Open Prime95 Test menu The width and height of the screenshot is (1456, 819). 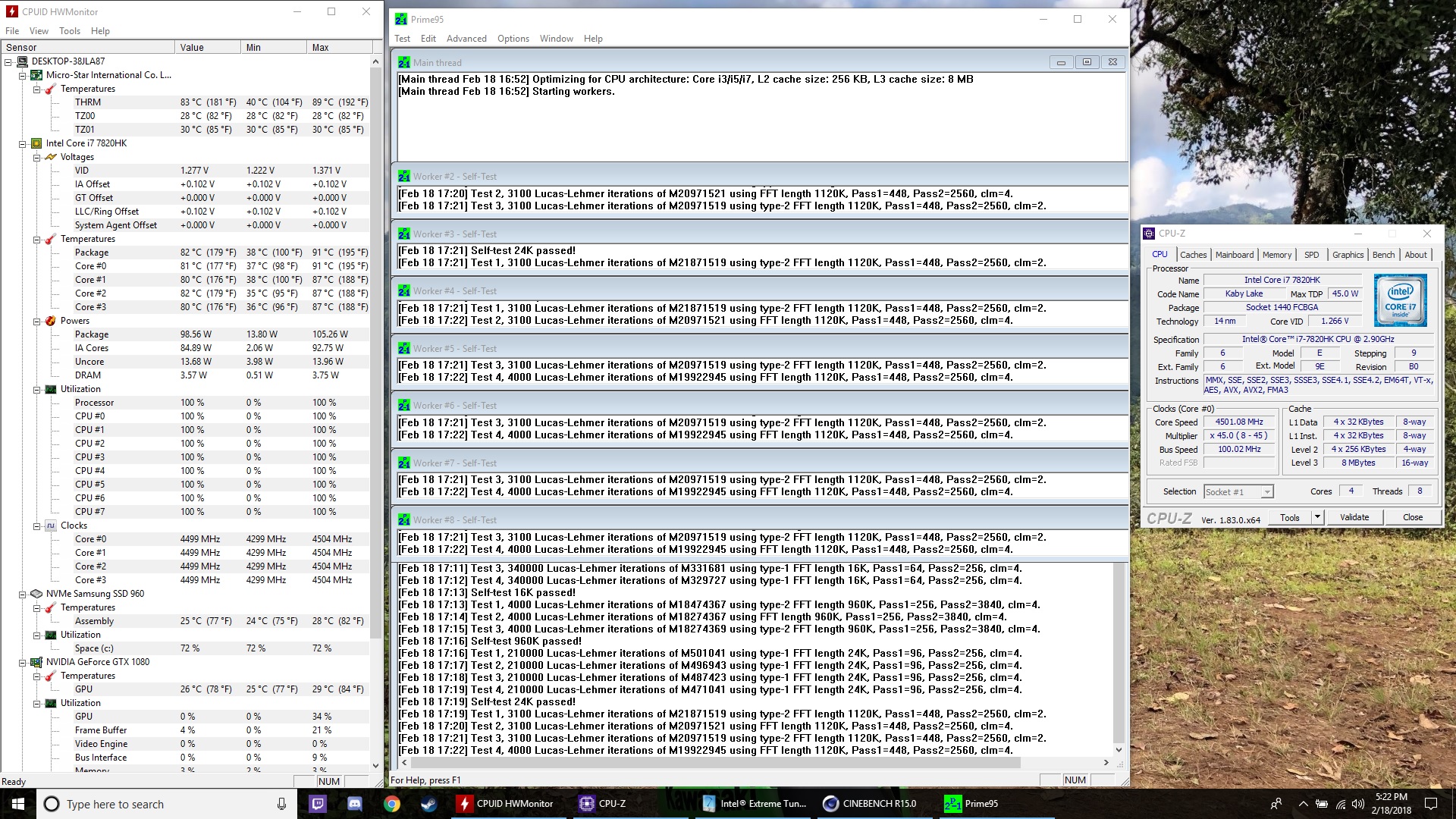tap(402, 39)
